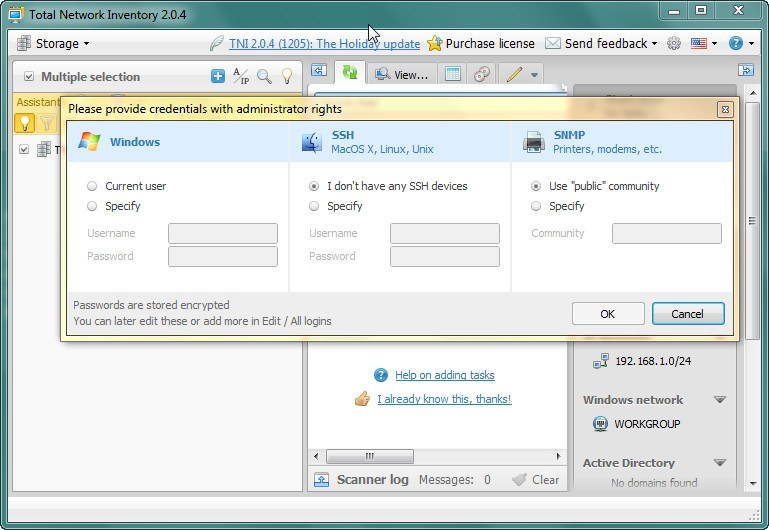Click the SSH Mac Finder icon
Screen dimensions: 769x530
pyautogui.click(x=312, y=142)
